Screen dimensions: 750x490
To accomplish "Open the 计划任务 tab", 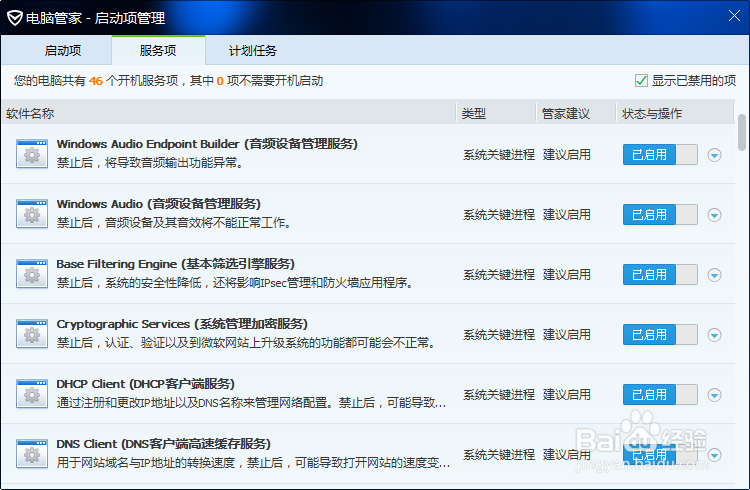I will tap(253, 50).
